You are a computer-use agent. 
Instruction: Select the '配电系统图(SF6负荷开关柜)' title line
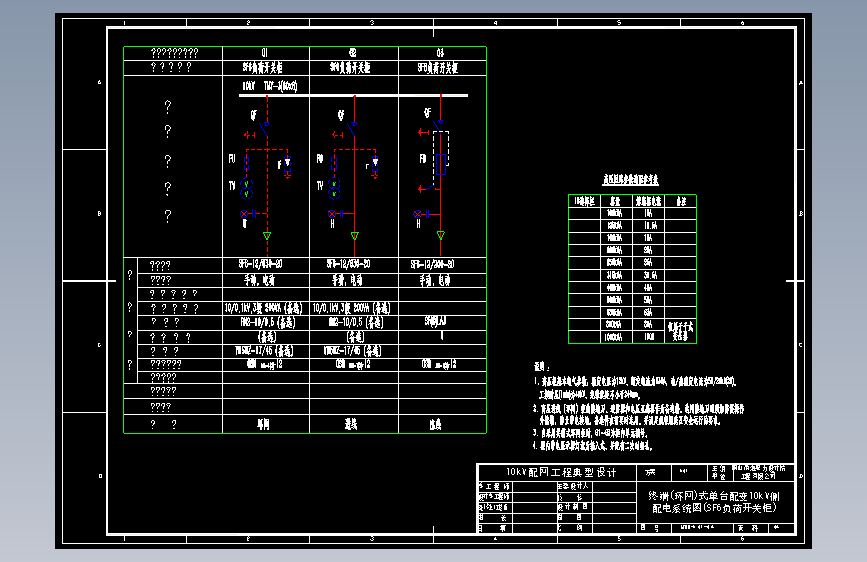[x=714, y=508]
